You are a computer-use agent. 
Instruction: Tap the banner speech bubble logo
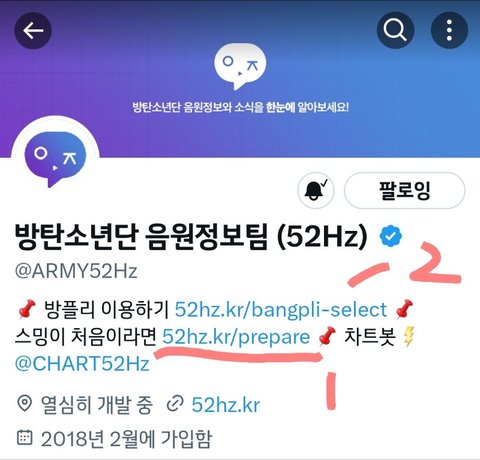coord(240,67)
